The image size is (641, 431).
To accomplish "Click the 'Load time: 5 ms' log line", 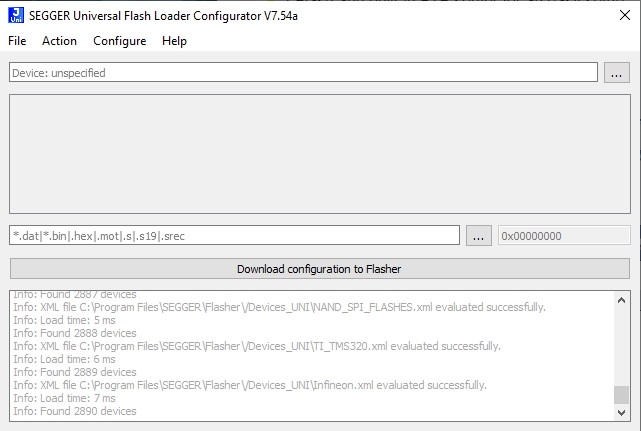I will click(64, 320).
